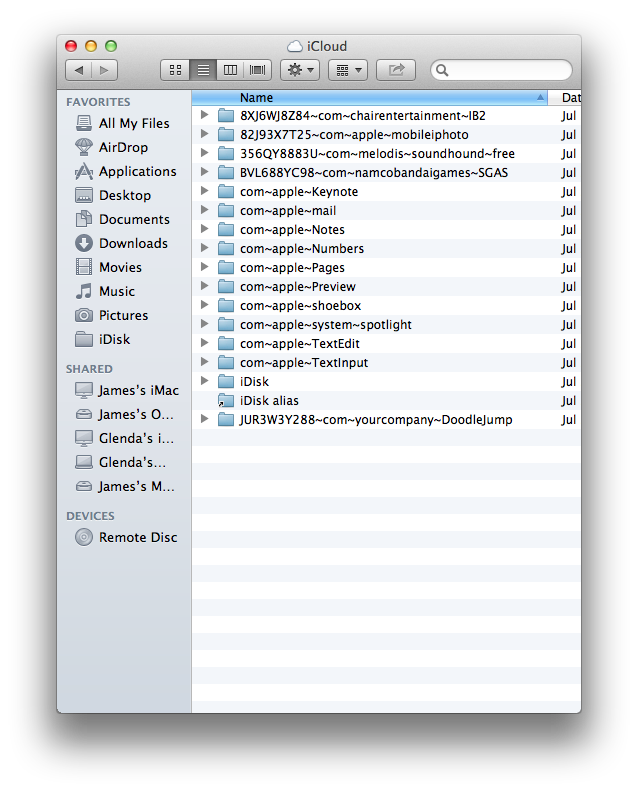Minimize the window with the yellow button
The height and width of the screenshot is (792, 638).
91,46
